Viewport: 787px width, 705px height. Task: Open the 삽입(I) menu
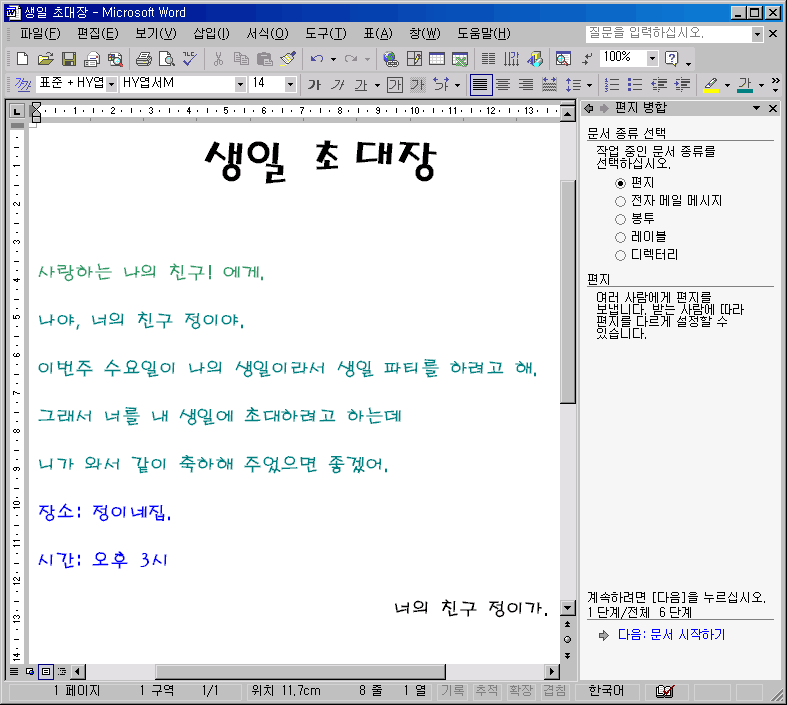pos(211,34)
